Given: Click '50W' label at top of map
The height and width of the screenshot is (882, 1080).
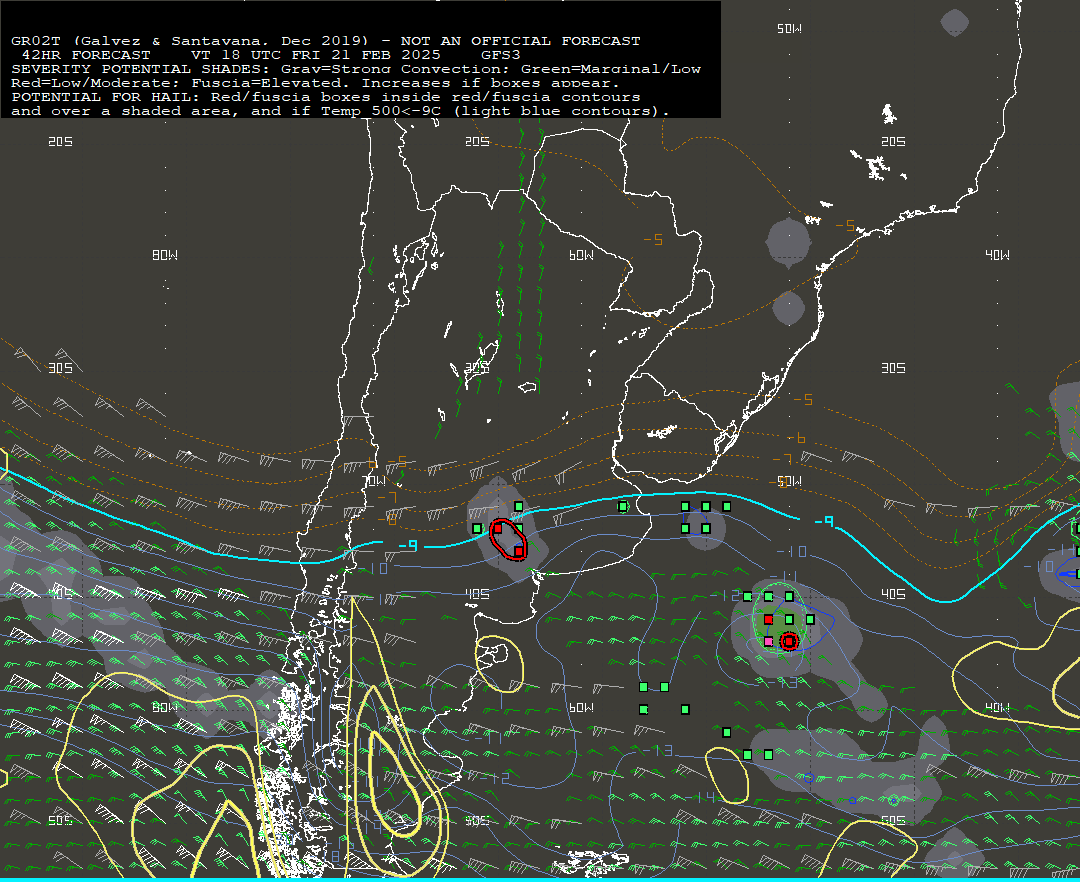Looking at the screenshot, I should click(x=789, y=28).
